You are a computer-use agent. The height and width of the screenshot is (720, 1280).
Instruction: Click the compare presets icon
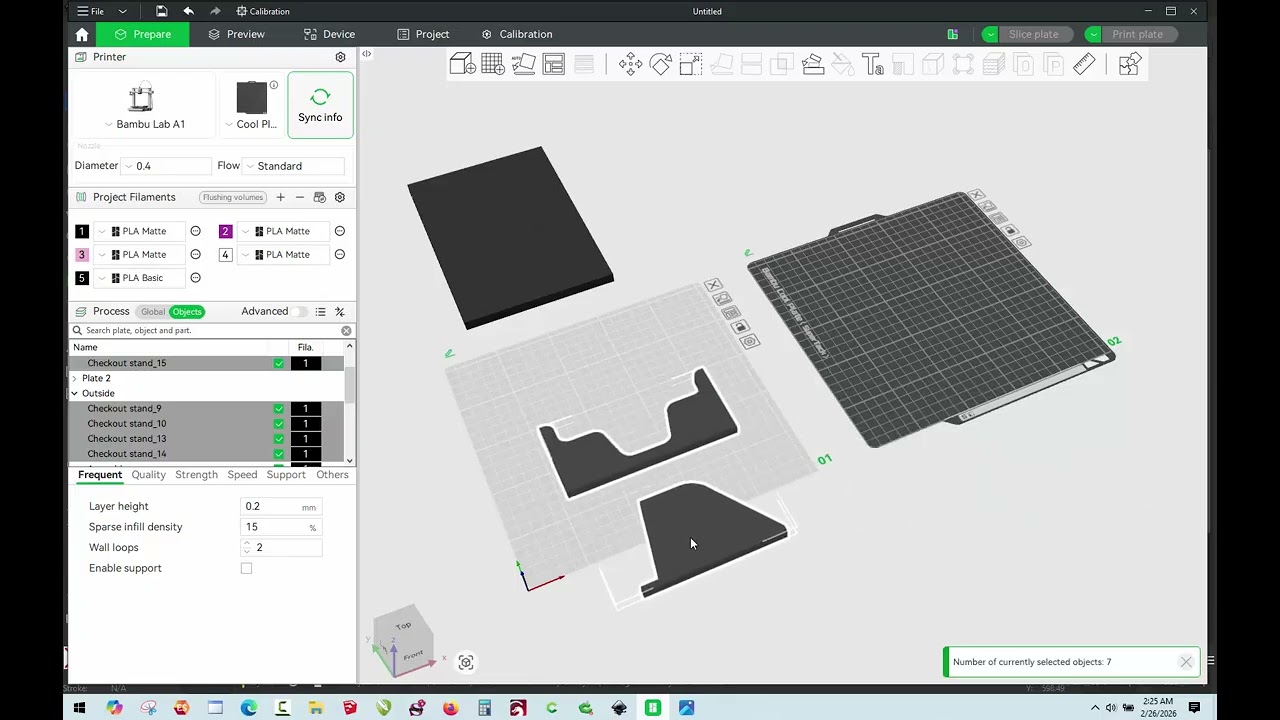coord(340,312)
